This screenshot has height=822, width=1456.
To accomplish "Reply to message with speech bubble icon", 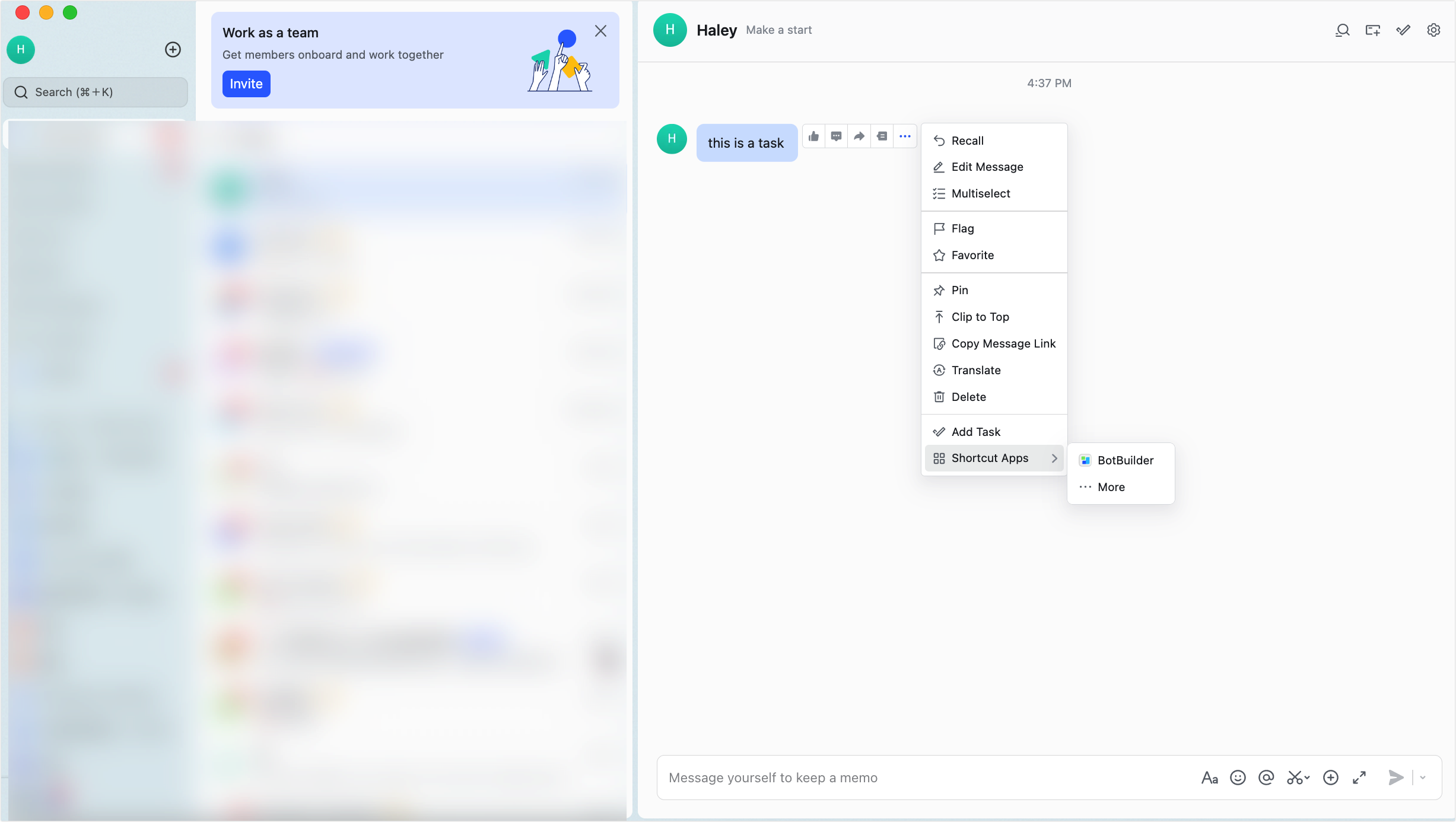I will click(837, 136).
